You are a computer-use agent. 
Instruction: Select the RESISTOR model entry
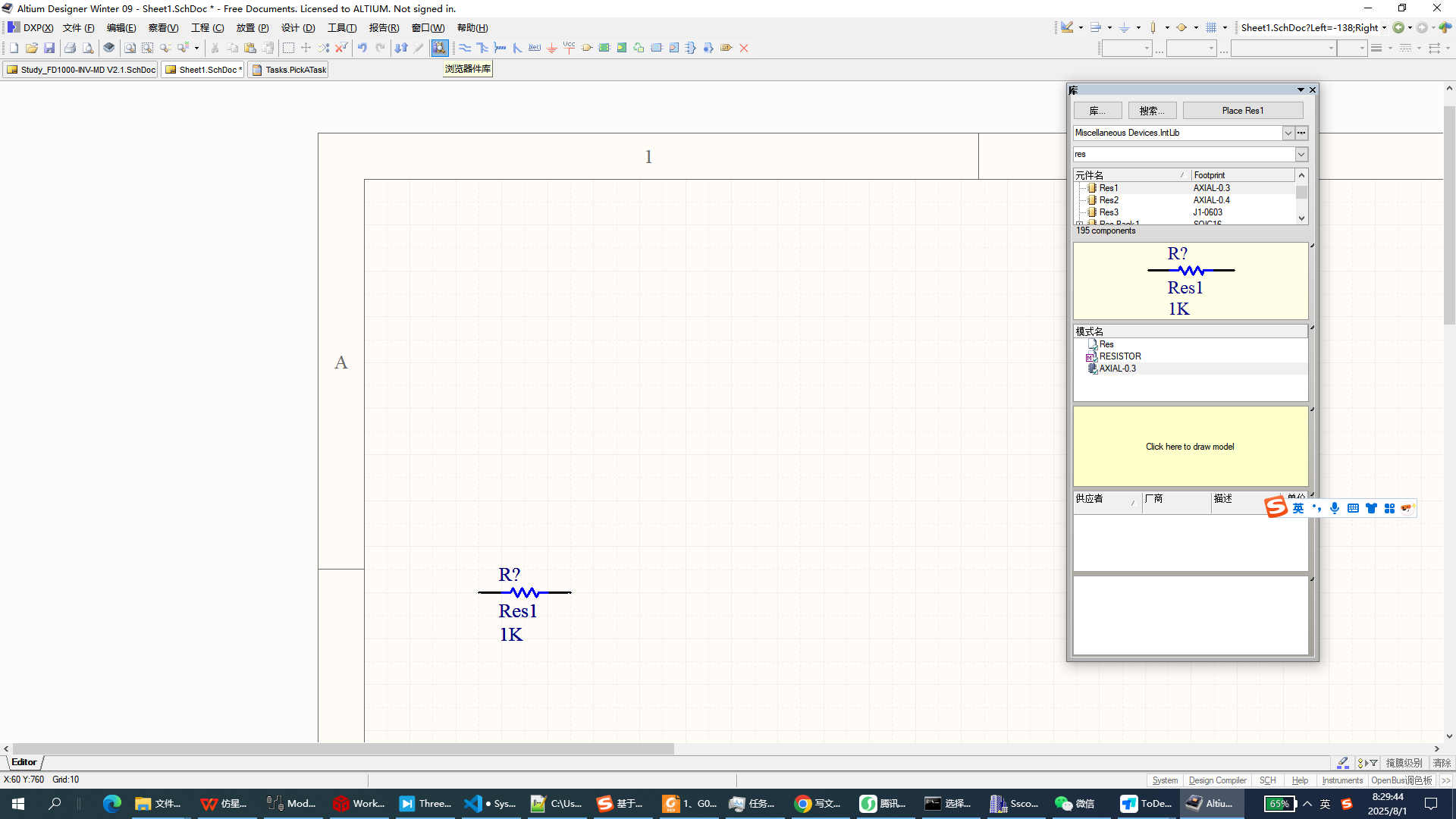(1120, 356)
